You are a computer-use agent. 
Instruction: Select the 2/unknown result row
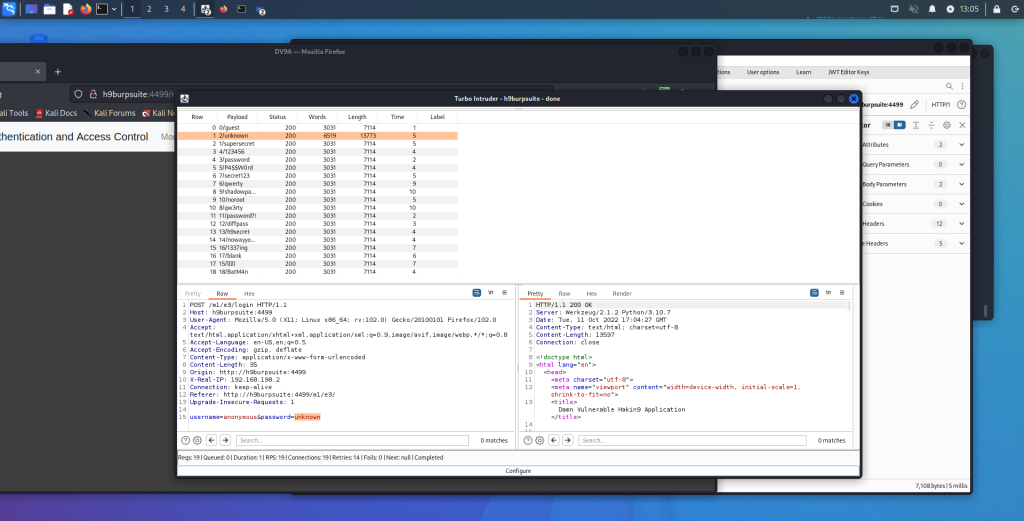[x=317, y=136]
